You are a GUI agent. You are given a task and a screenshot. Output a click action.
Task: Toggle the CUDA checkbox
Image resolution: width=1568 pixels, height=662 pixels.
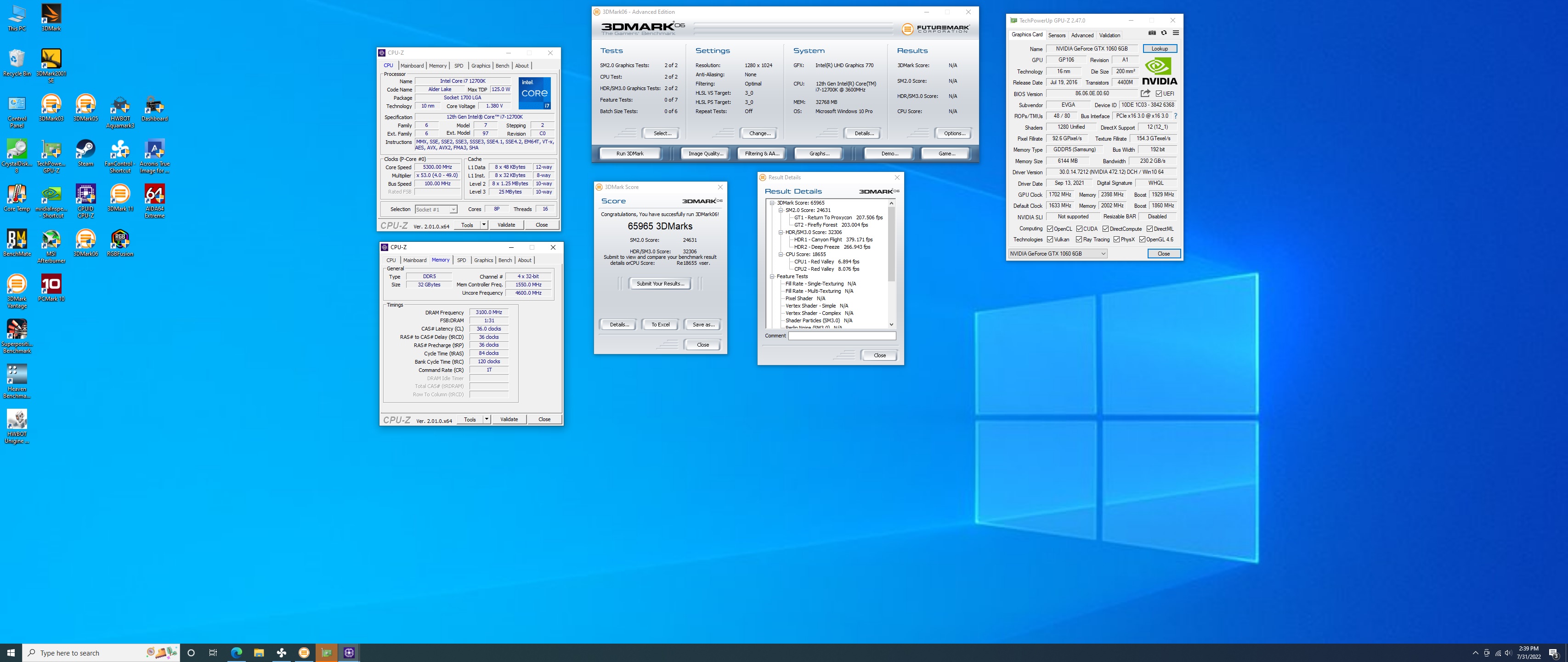[x=1079, y=229]
